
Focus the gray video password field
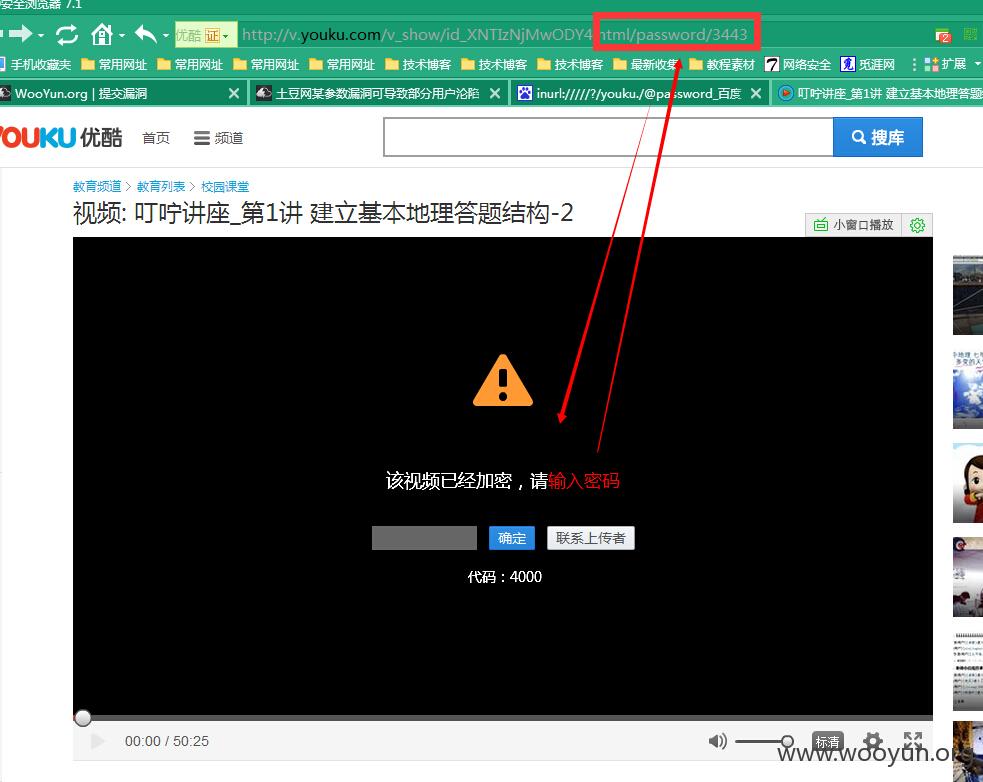424,538
